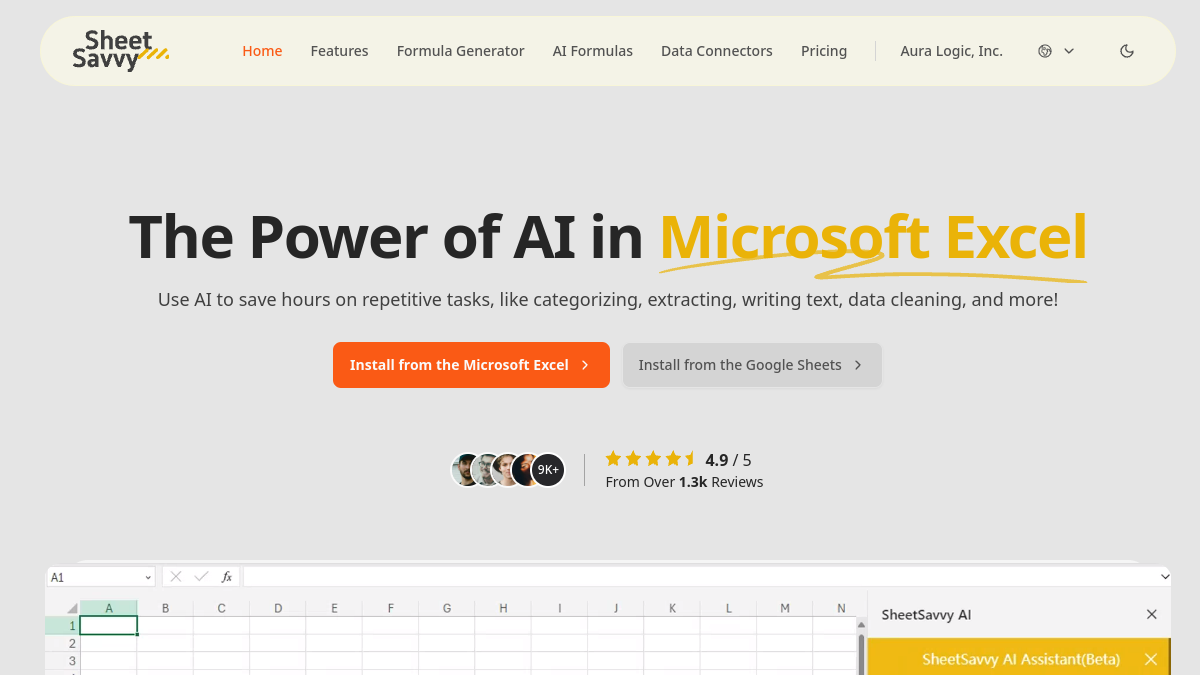Close the SheetSavvy AI side pane
1200x675 pixels.
tap(1152, 615)
